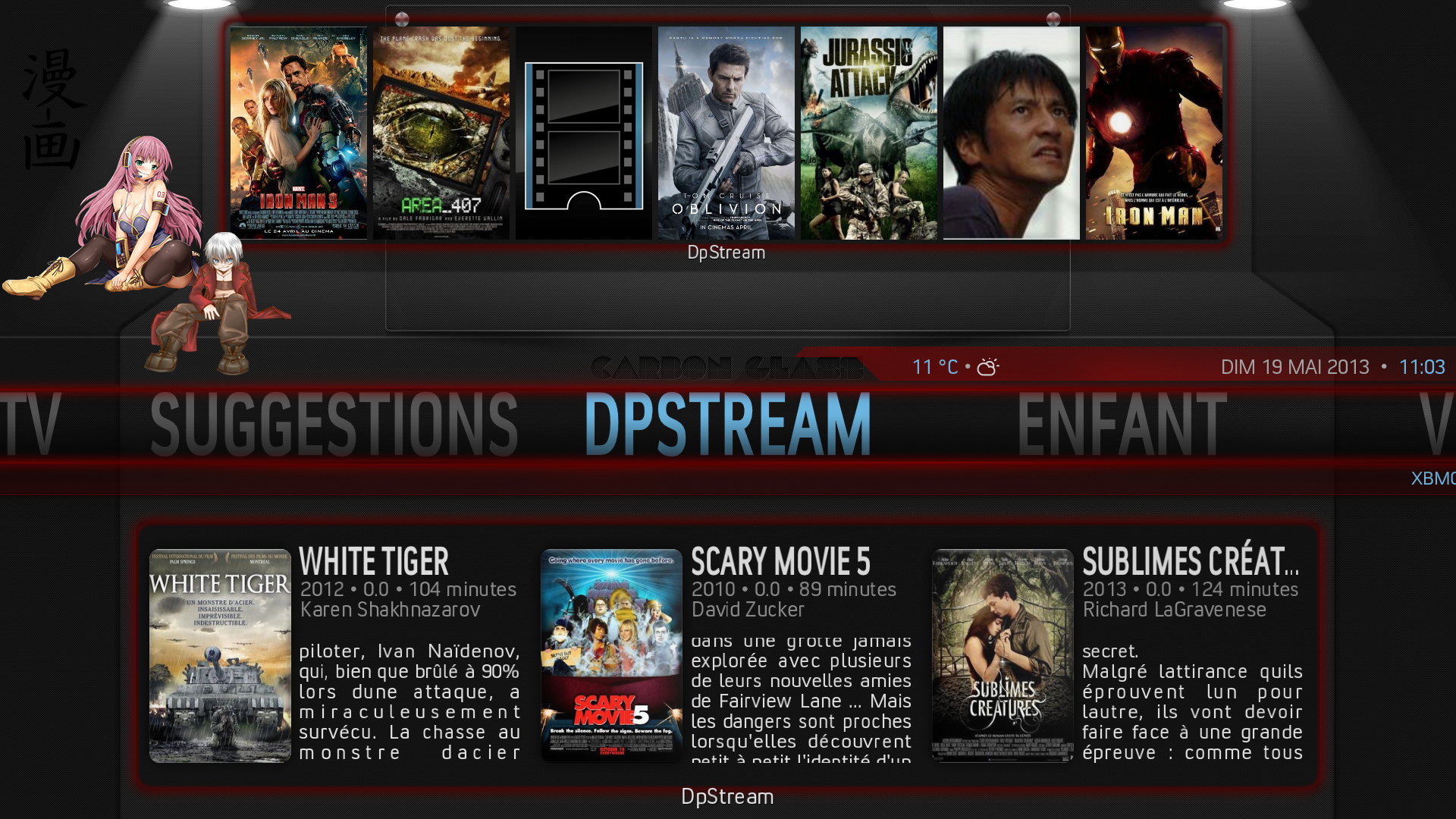Screen dimensions: 1456x819
Task: Open the Area 407 movie poster
Action: coord(441,133)
